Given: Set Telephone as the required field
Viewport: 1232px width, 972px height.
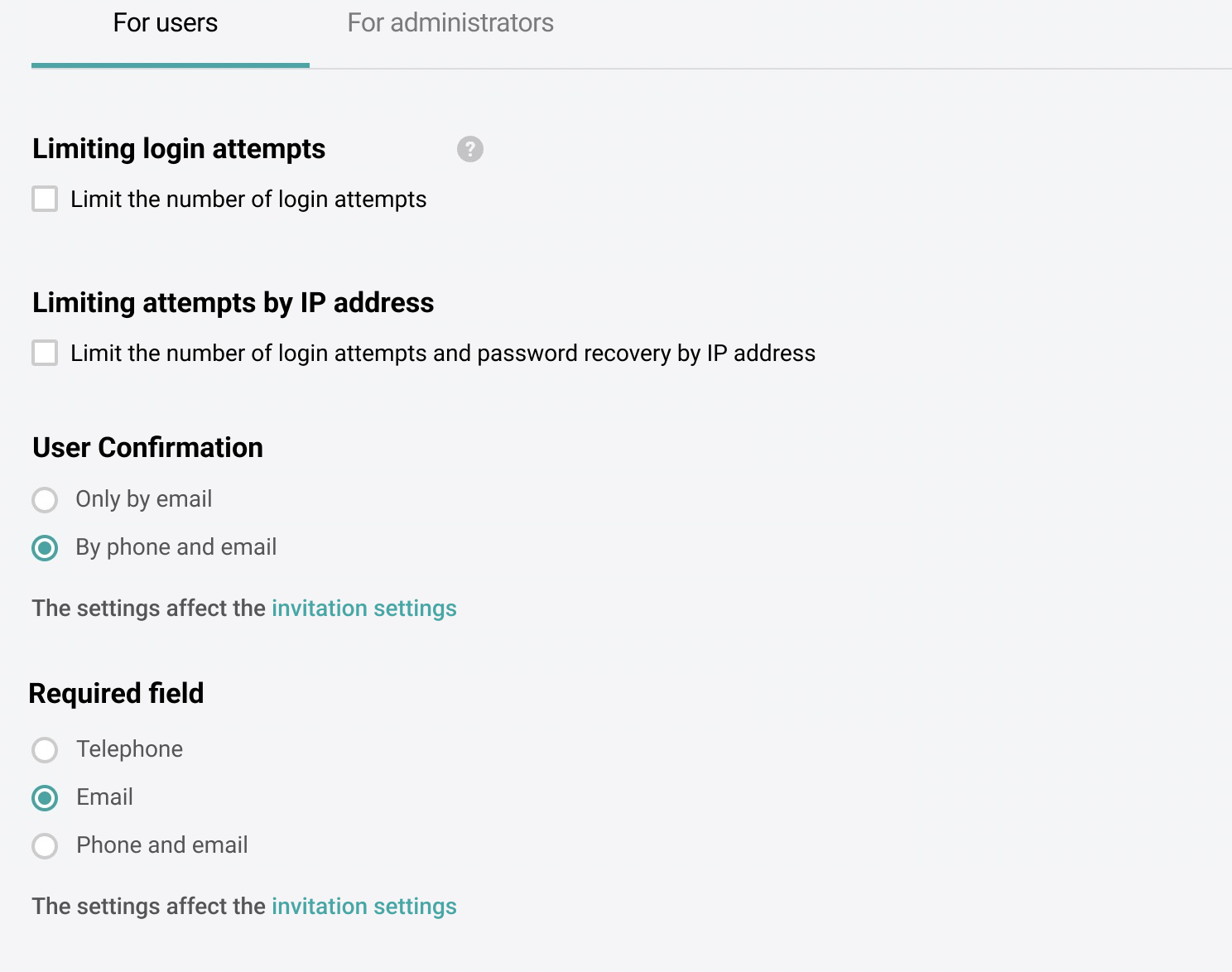Looking at the screenshot, I should [x=44, y=749].
